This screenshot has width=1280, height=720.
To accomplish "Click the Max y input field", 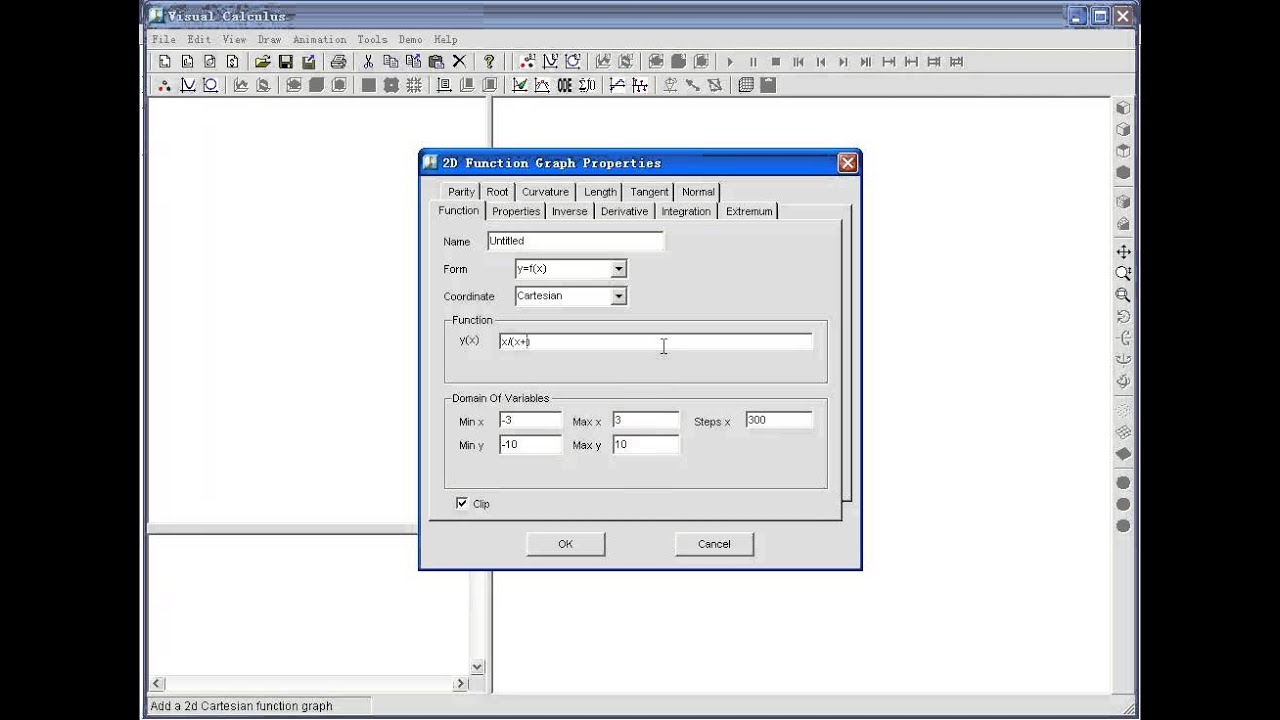I will pos(645,445).
